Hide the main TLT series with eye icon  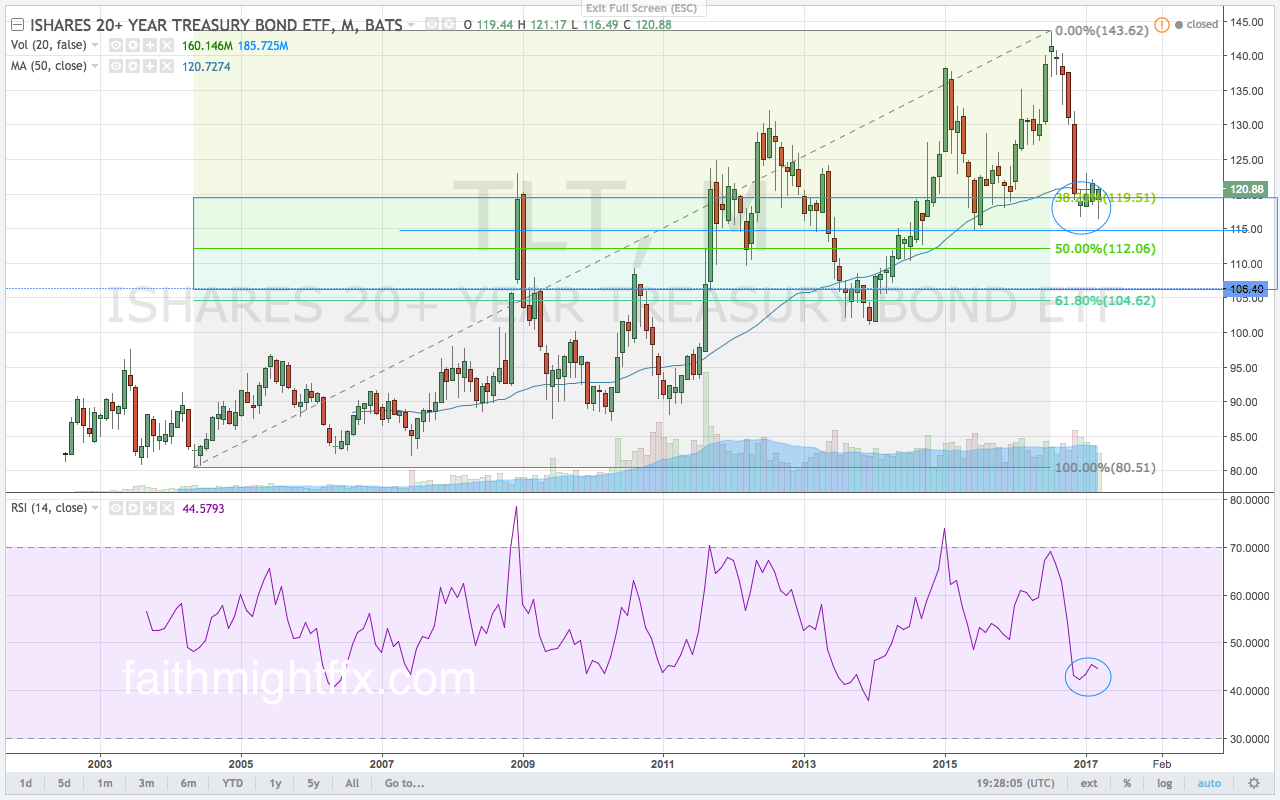[432, 23]
